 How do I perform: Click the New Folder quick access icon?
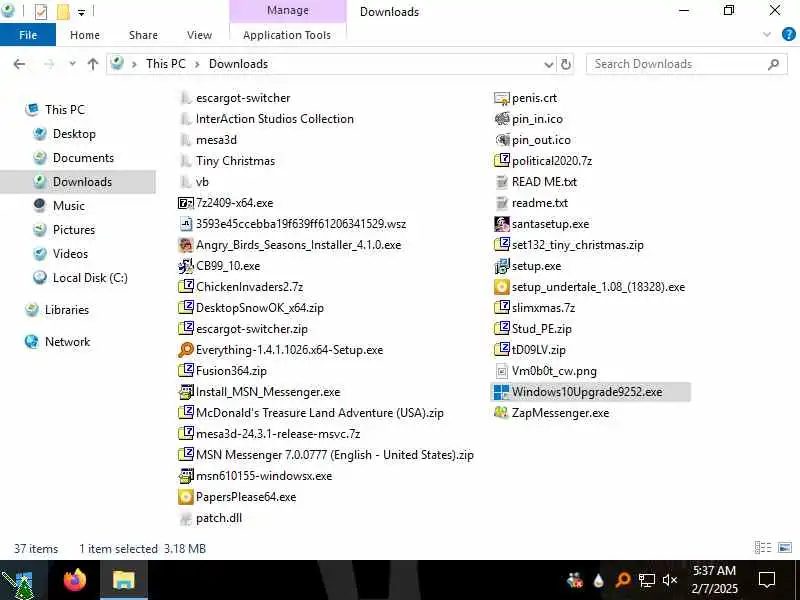click(x=63, y=11)
